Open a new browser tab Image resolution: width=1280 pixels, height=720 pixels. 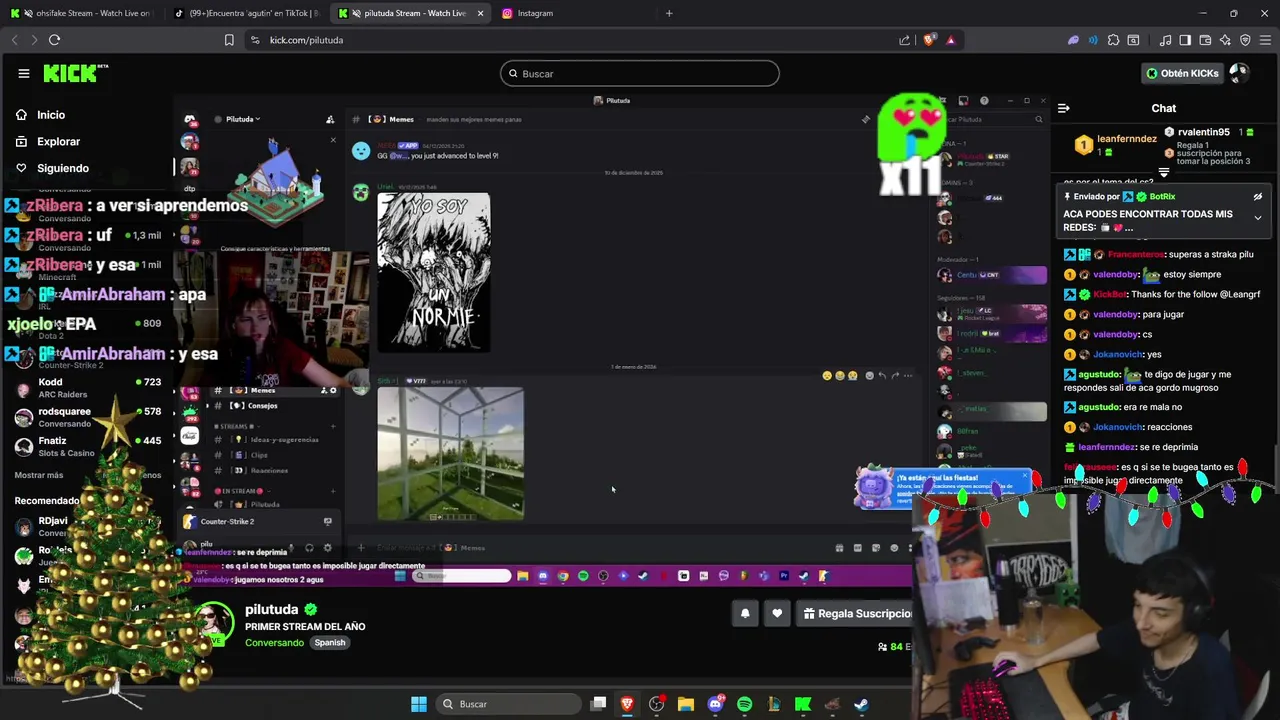click(x=669, y=13)
